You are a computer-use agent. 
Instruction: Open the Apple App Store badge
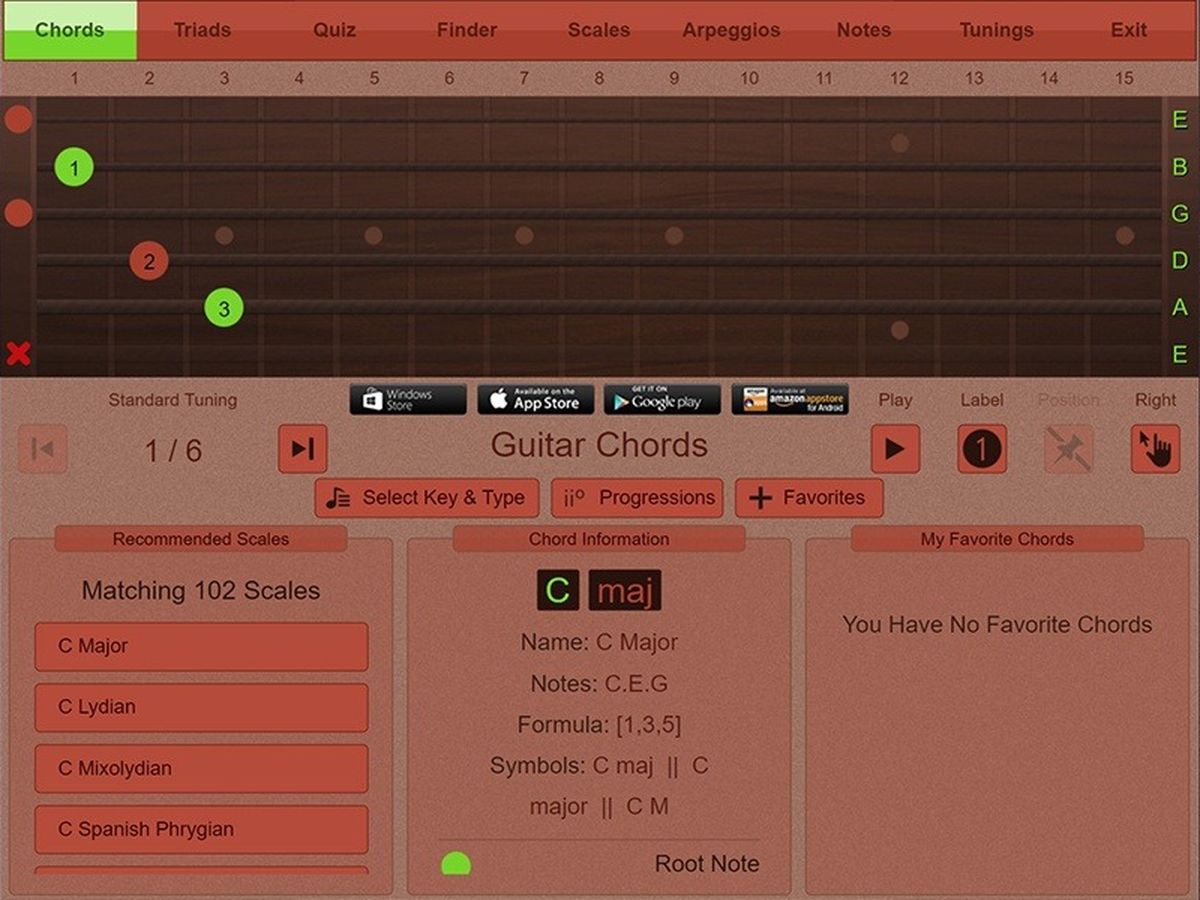(x=535, y=400)
